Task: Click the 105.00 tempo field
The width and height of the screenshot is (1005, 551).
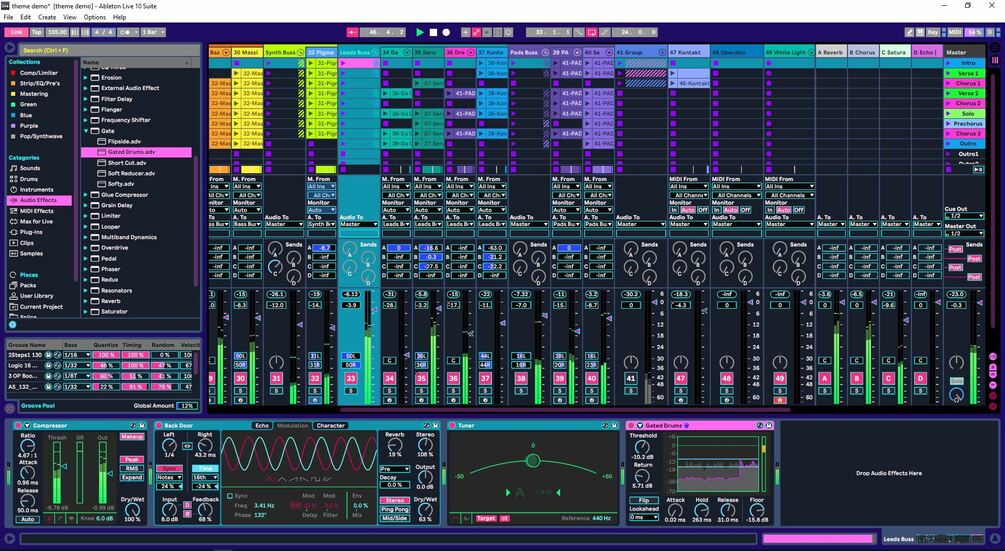Action: coord(57,32)
